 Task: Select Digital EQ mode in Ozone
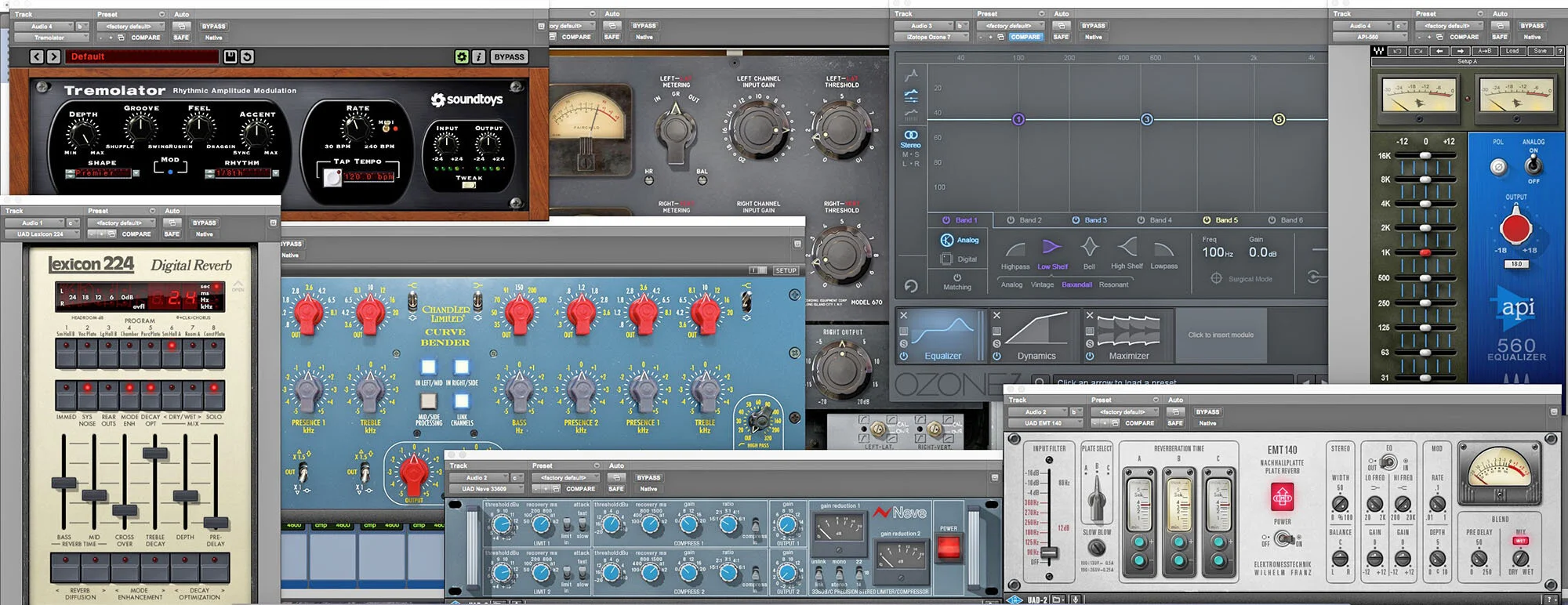[959, 259]
